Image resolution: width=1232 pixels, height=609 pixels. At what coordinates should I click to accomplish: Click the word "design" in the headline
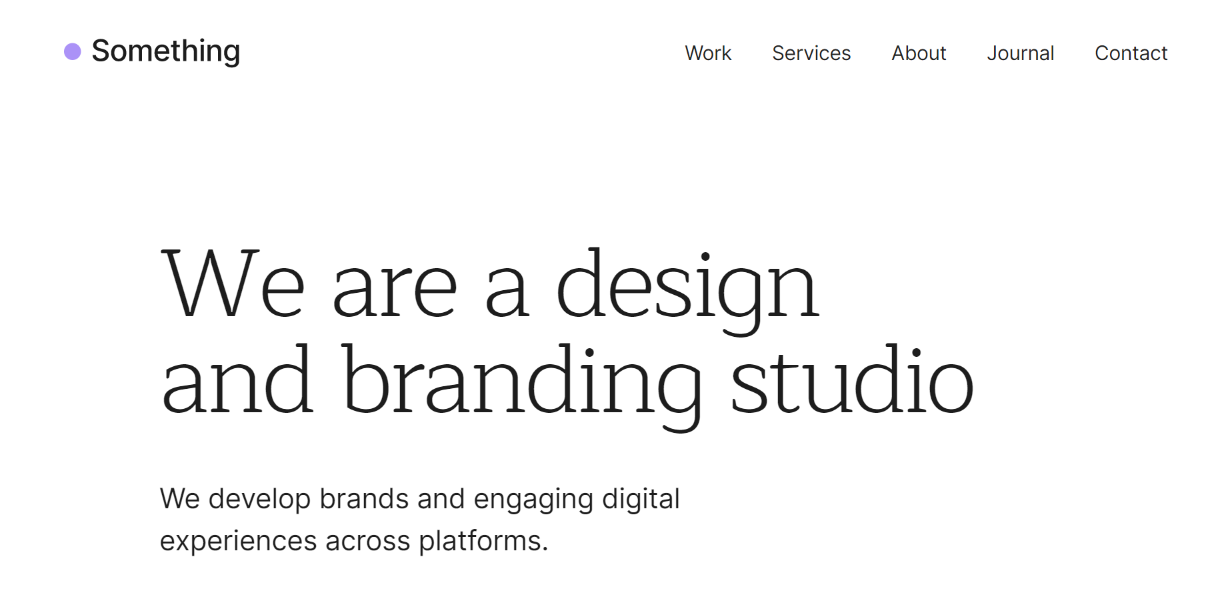(688, 286)
